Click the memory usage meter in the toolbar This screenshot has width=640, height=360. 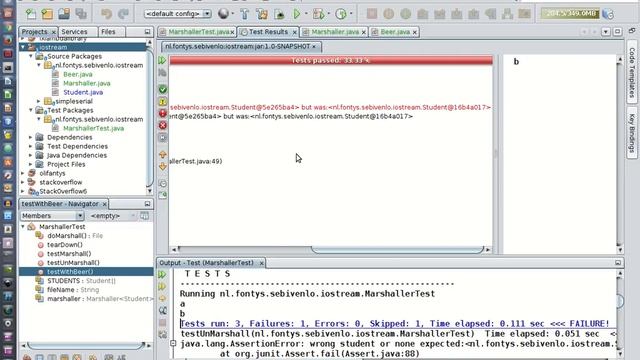570,13
